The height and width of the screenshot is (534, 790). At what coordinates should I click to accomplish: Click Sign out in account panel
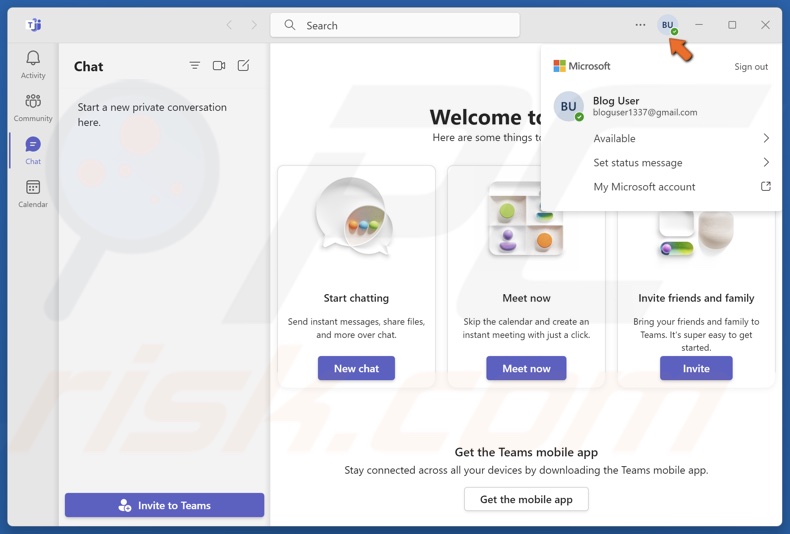[751, 67]
